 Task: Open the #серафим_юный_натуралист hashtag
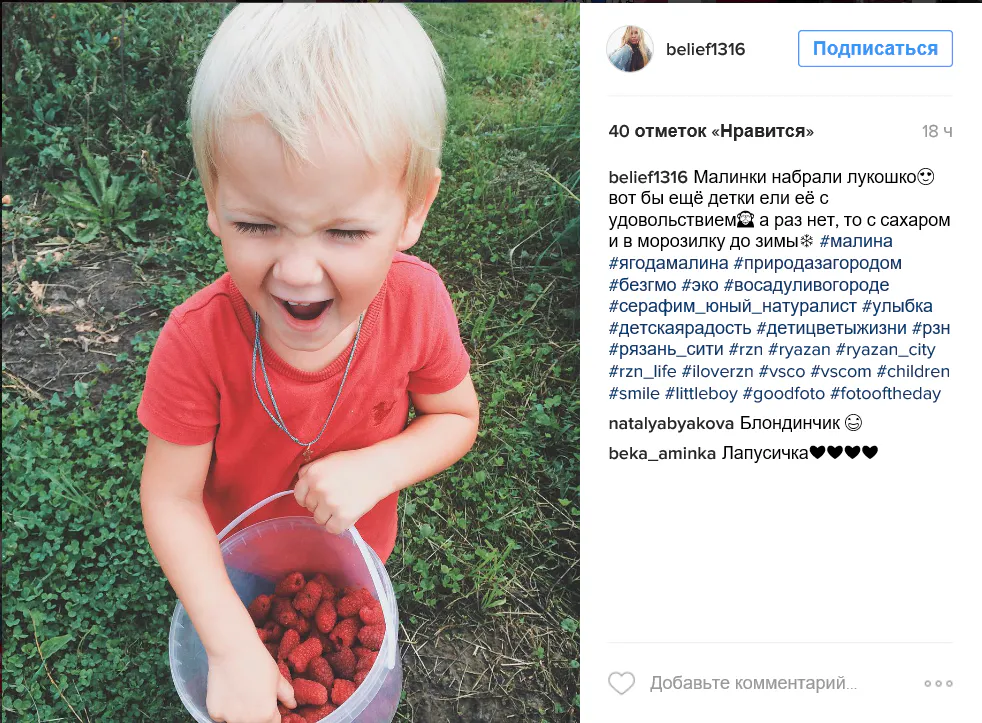pos(733,306)
